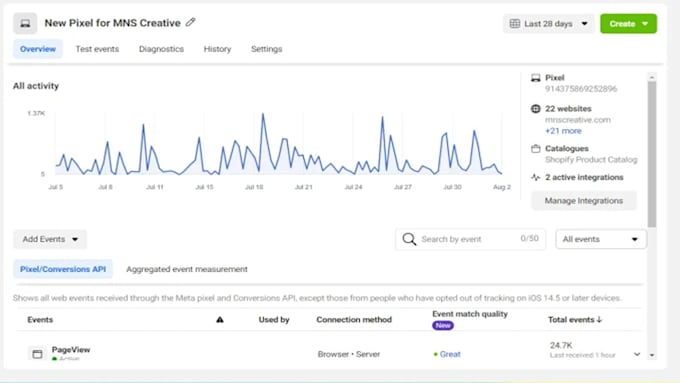Click the scroll-up arrow of the side panel
The width and height of the screenshot is (680, 383).
pyautogui.click(x=652, y=77)
